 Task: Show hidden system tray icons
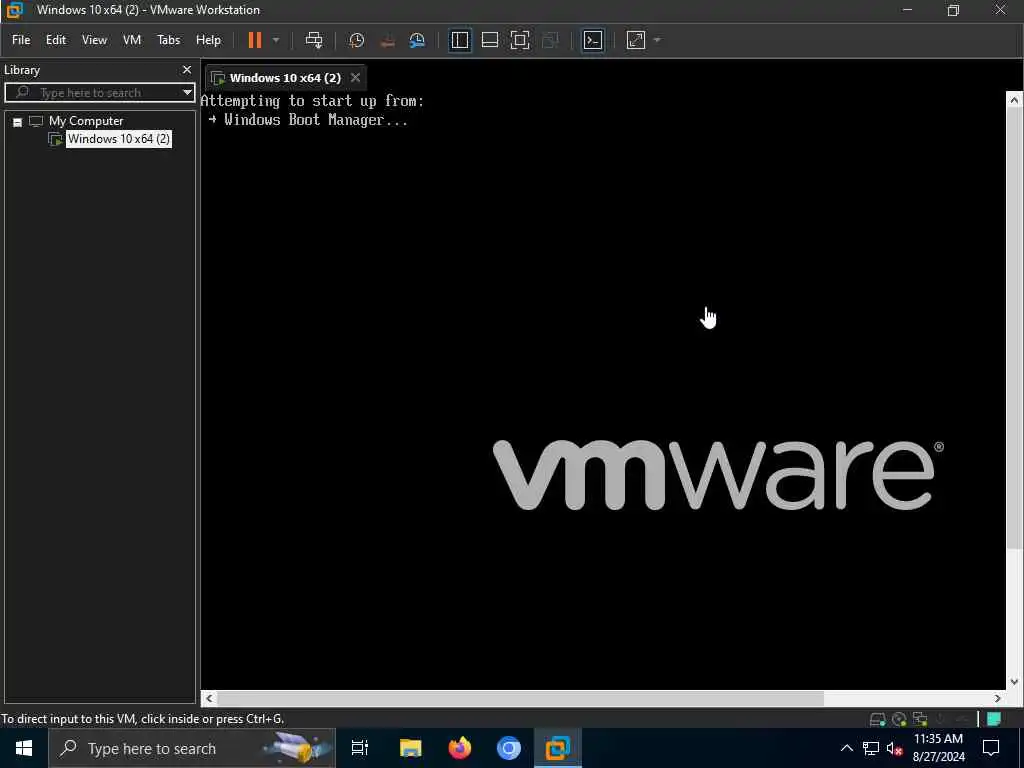[846, 748]
